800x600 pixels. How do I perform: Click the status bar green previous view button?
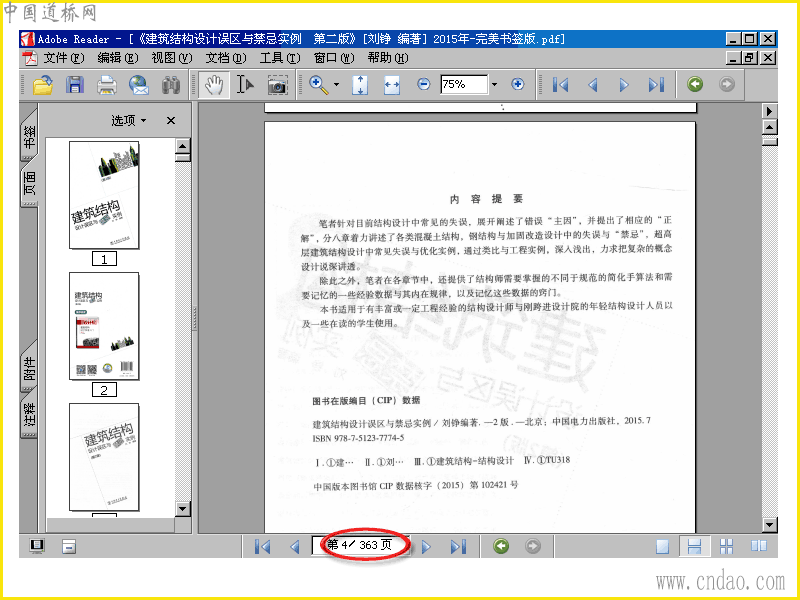501,546
